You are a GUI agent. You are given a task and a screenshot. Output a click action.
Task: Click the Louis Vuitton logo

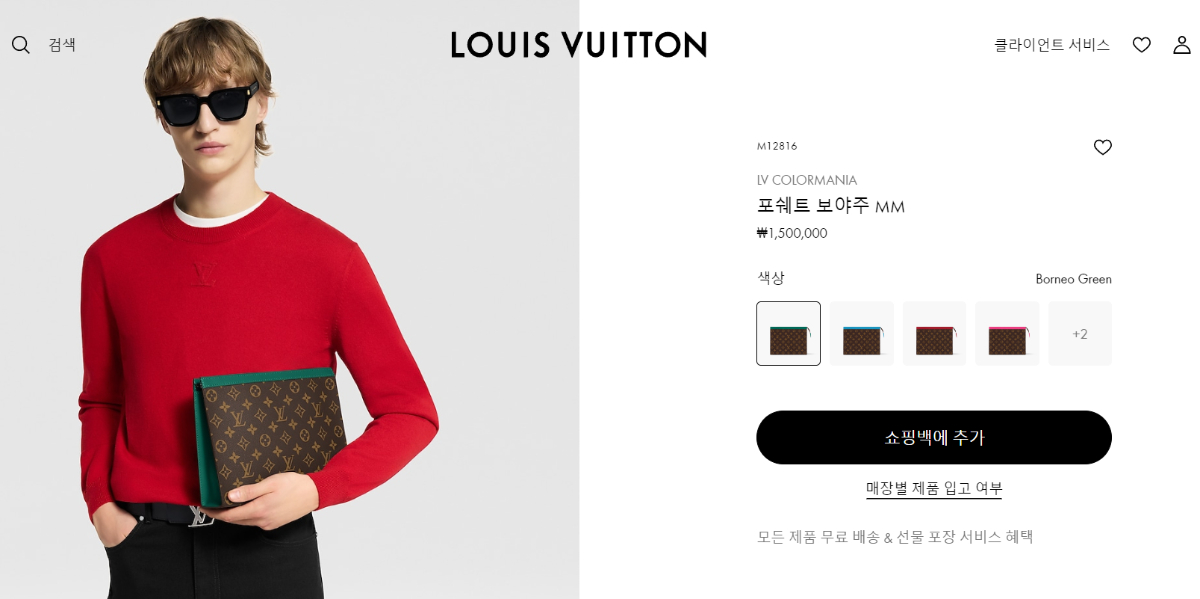coord(579,45)
